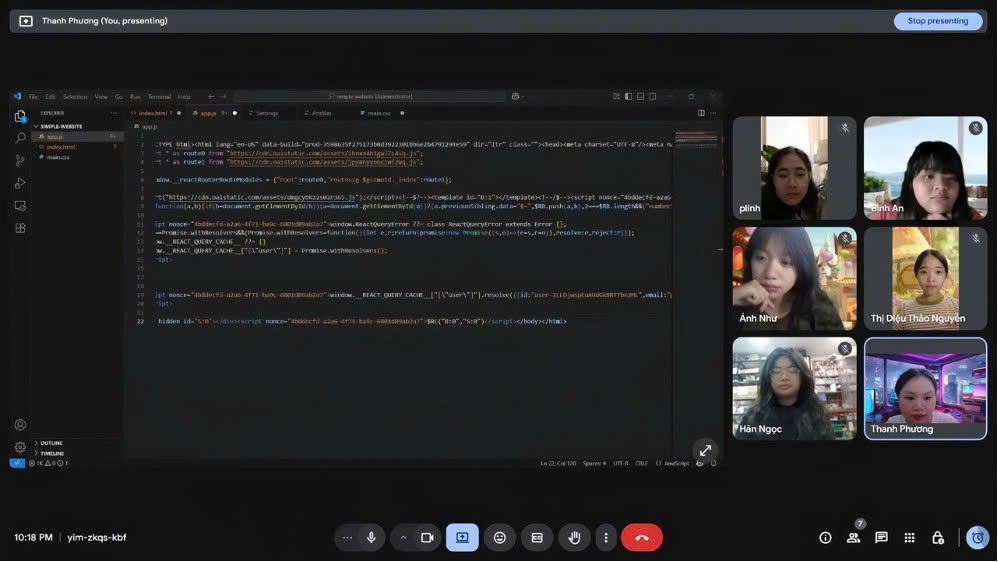The image size is (998, 562).
Task: Click the present screen button
Action: pos(462,537)
